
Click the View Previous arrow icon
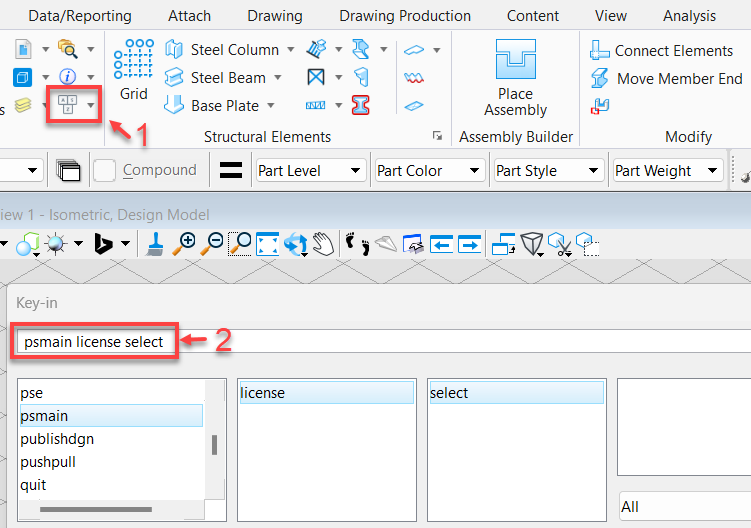coord(441,245)
